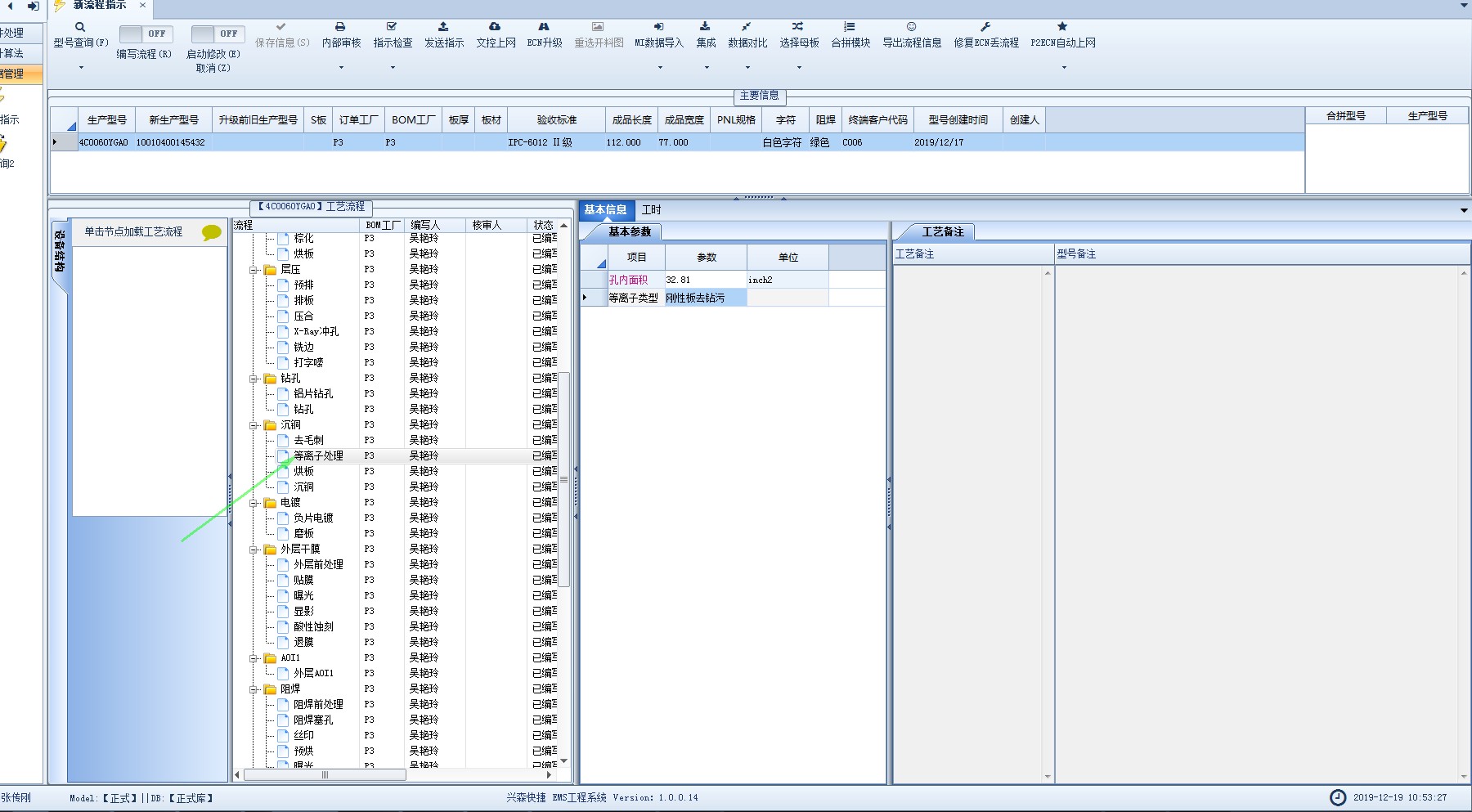The height and width of the screenshot is (812, 1472).
Task: Click the ECN升级 toolbar icon
Action: pos(544,27)
